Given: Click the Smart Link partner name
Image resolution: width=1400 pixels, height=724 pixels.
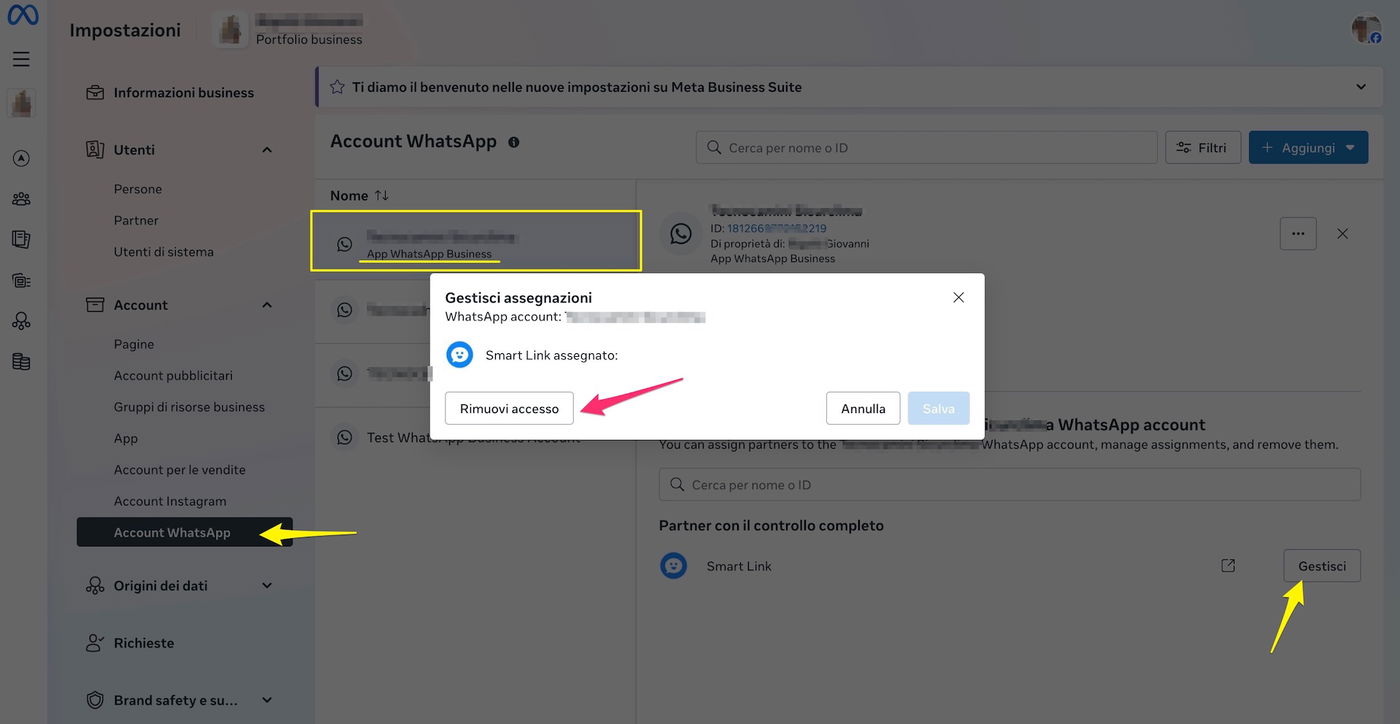Looking at the screenshot, I should [x=739, y=566].
